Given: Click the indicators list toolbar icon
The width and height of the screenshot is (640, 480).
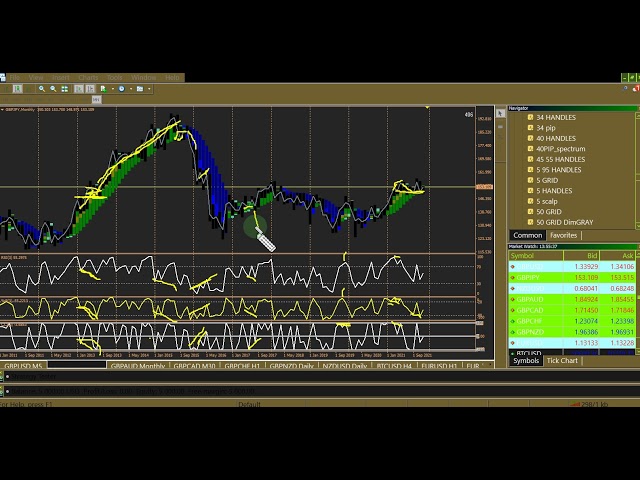Looking at the screenshot, I should (x=103, y=89).
